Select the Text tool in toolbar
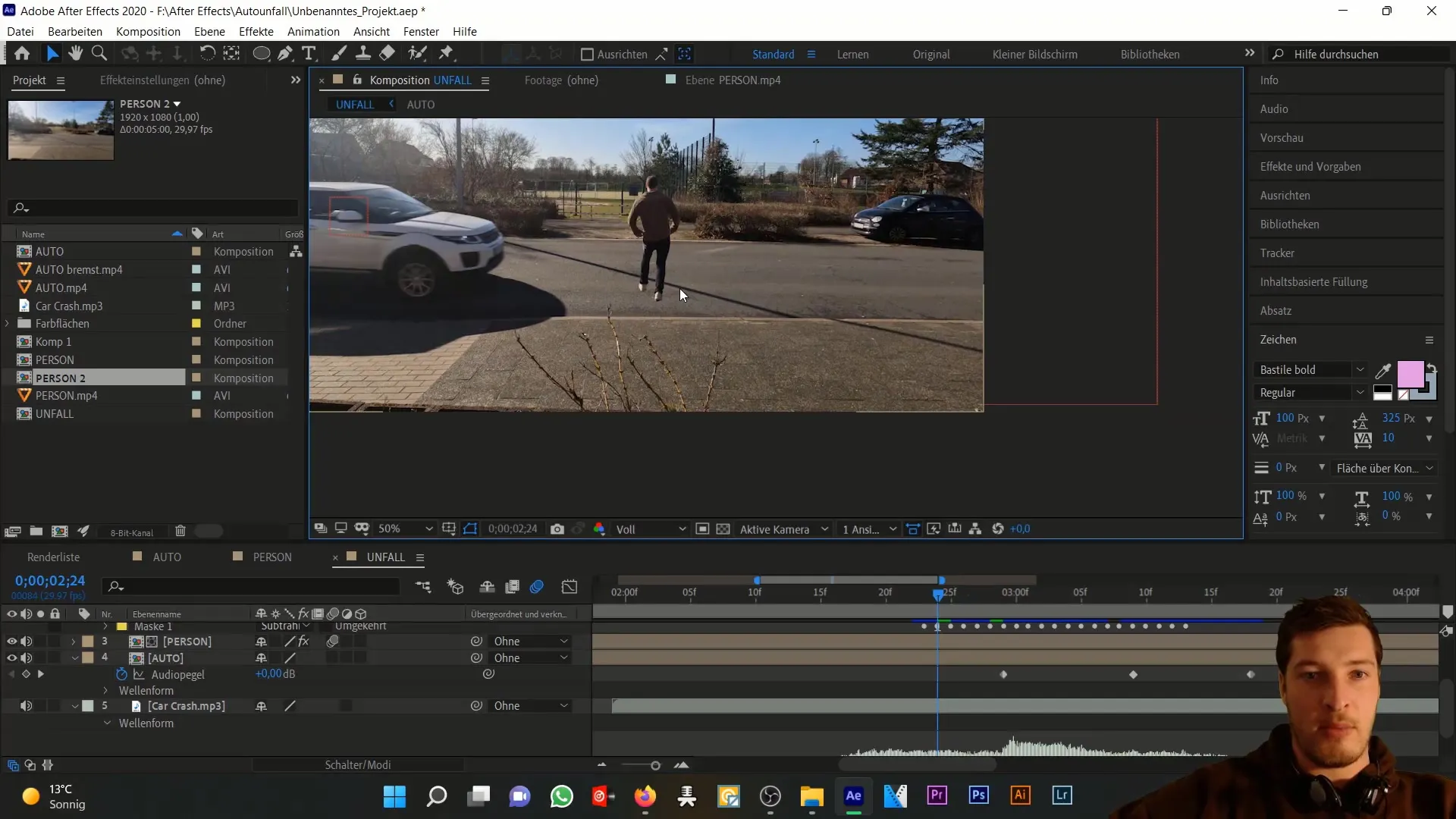Viewport: 1456px width, 819px height. 310,54
